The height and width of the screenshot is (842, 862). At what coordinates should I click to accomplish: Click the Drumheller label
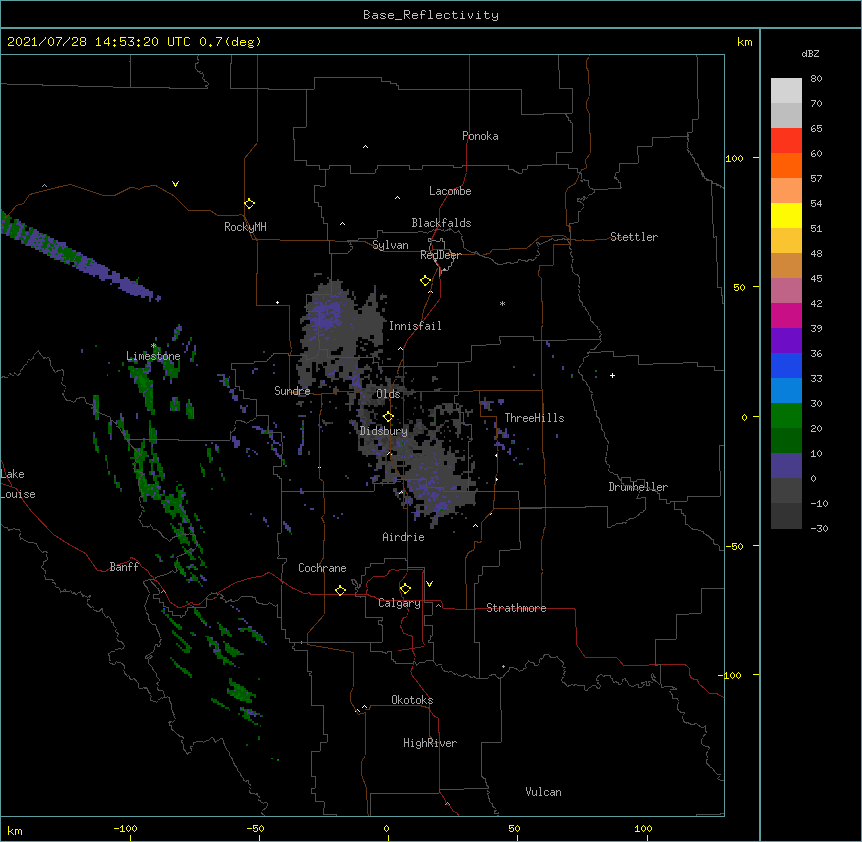pos(638,487)
